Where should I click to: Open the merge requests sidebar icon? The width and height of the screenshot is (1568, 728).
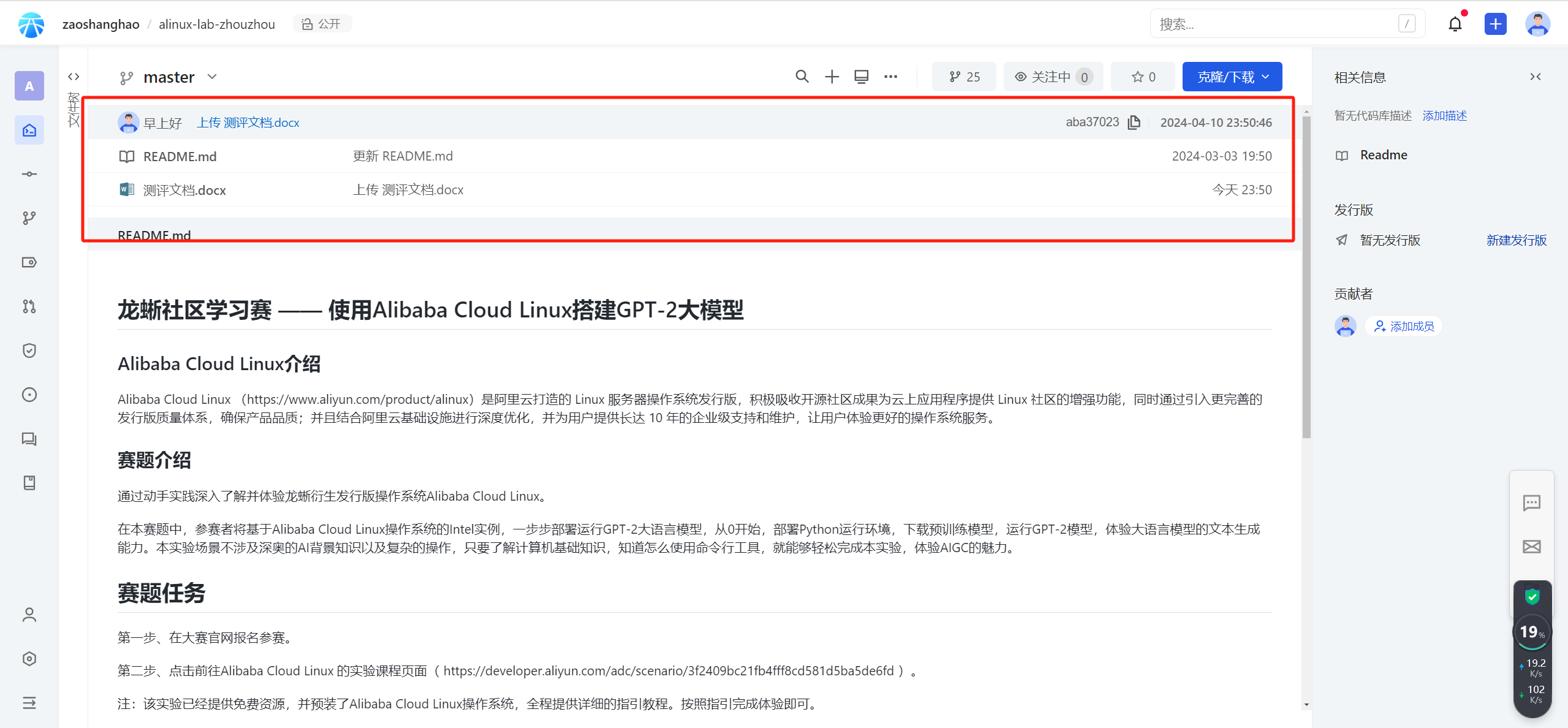(x=29, y=306)
